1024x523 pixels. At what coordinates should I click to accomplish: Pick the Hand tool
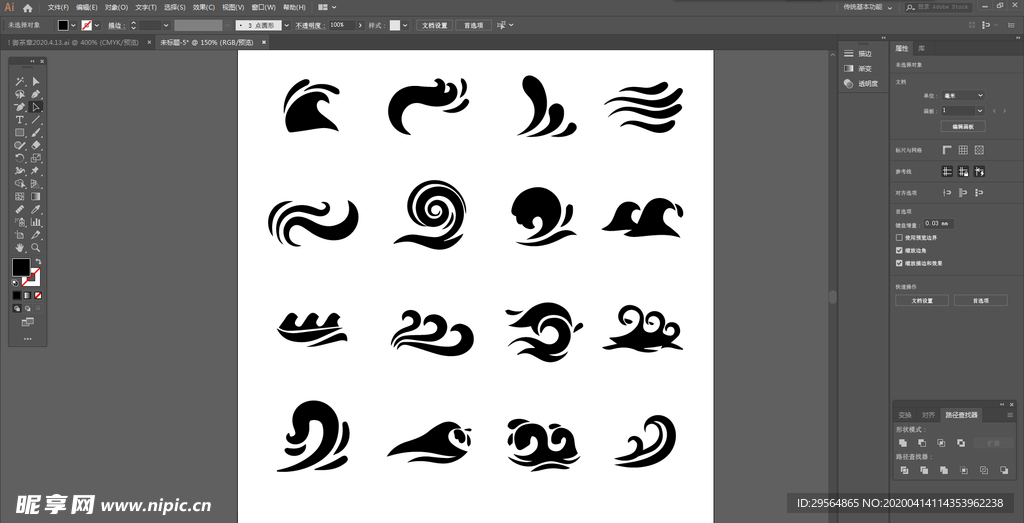tap(19, 247)
